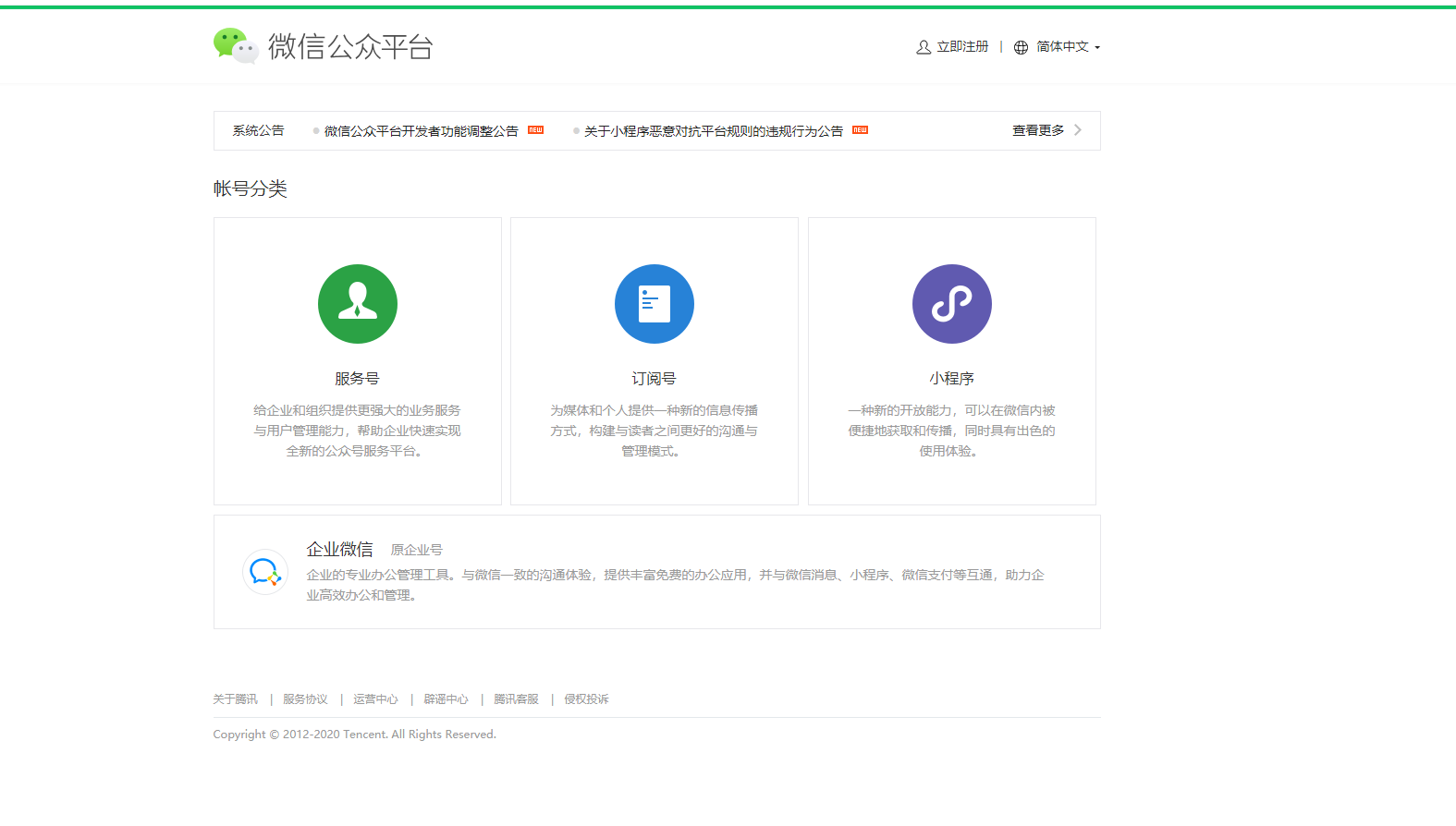Screen dimensions: 1456x826
Task: Click the 企业微信 description paragraph
Action: point(676,585)
